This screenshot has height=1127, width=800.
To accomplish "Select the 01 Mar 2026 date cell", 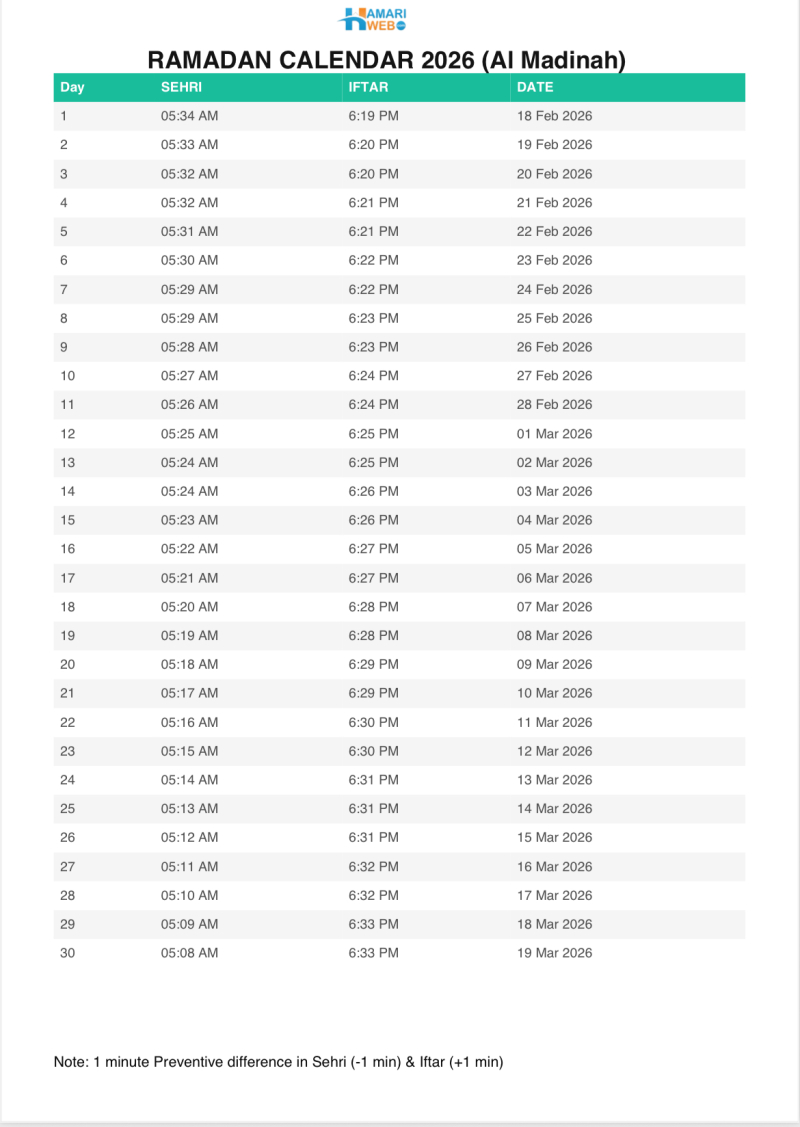I will (x=554, y=434).
